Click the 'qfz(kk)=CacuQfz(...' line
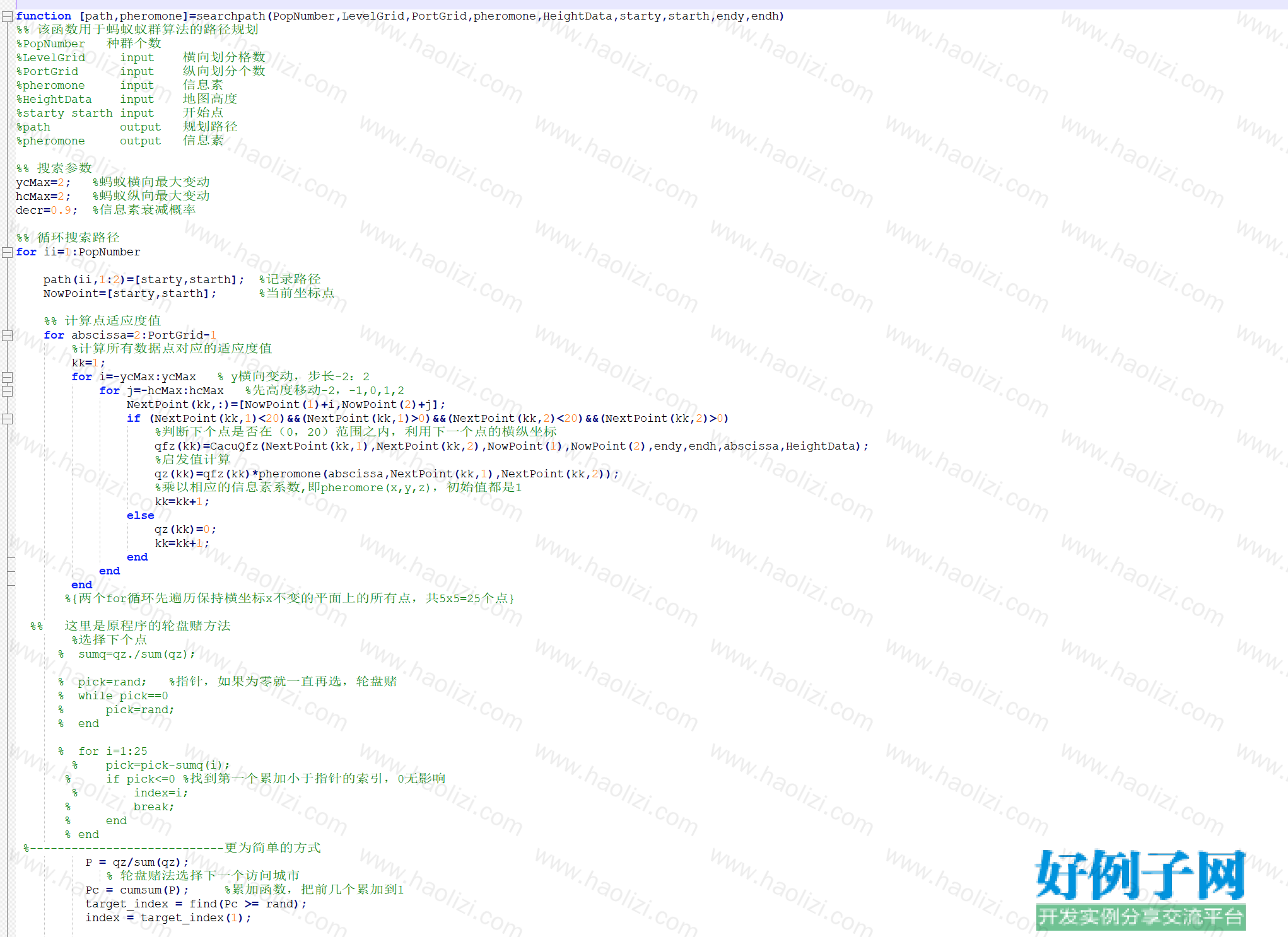Image resolution: width=1288 pixels, height=937 pixels. point(512,446)
